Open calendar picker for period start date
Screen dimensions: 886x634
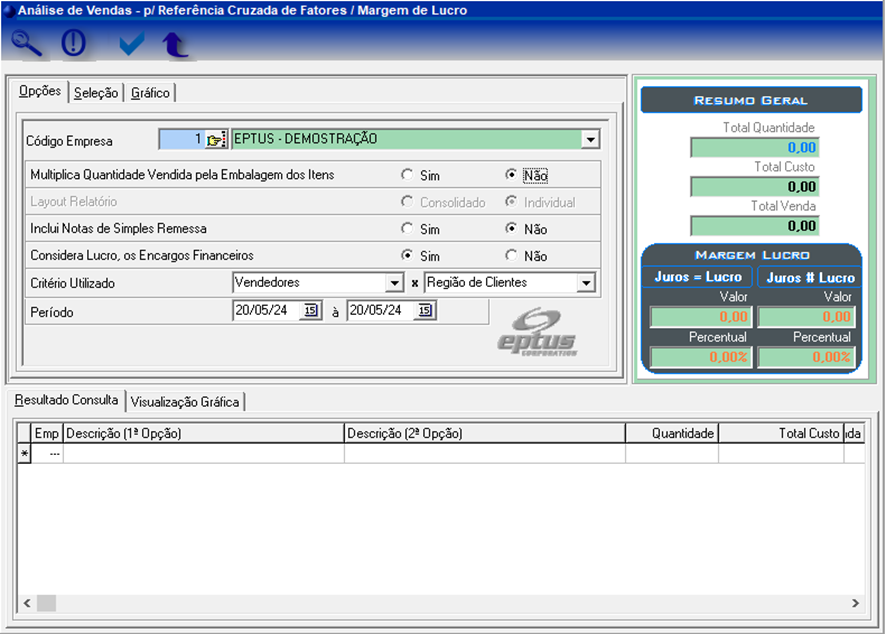(x=310, y=311)
